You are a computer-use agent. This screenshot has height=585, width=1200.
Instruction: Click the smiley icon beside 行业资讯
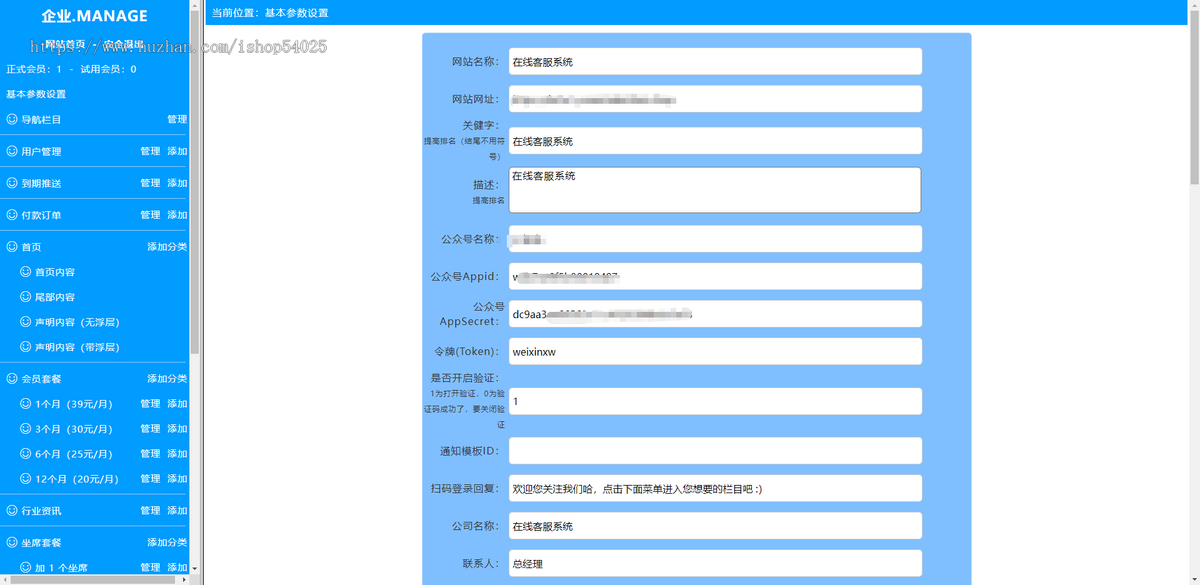(12, 510)
